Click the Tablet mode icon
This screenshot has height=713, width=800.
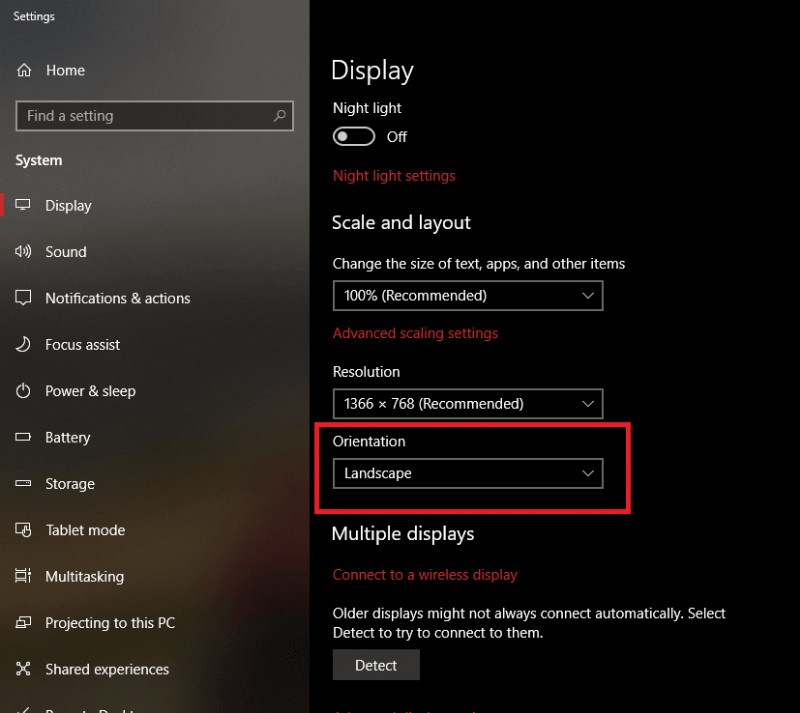pyautogui.click(x=23, y=530)
